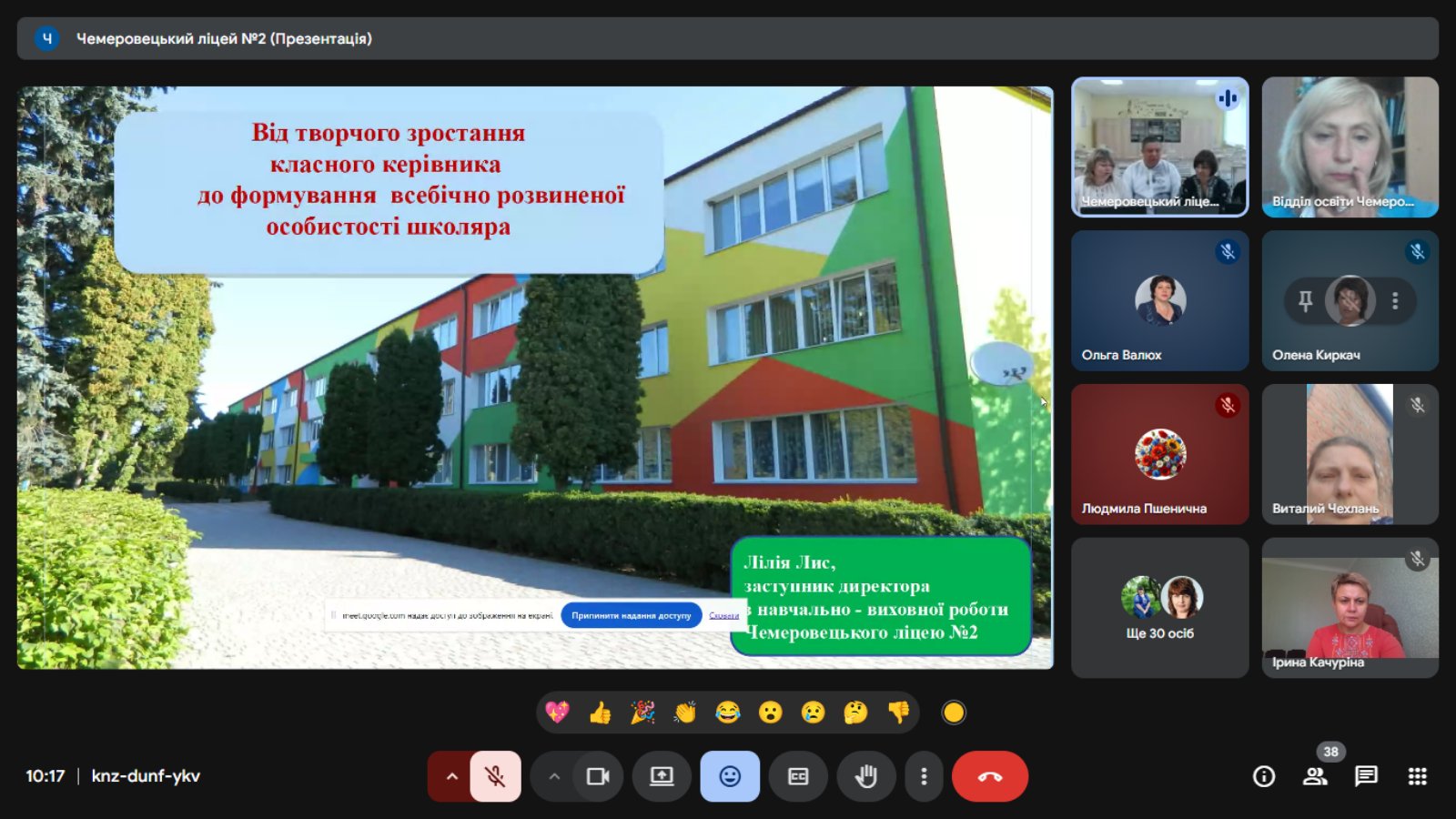Open more options three-dot menu

924,776
